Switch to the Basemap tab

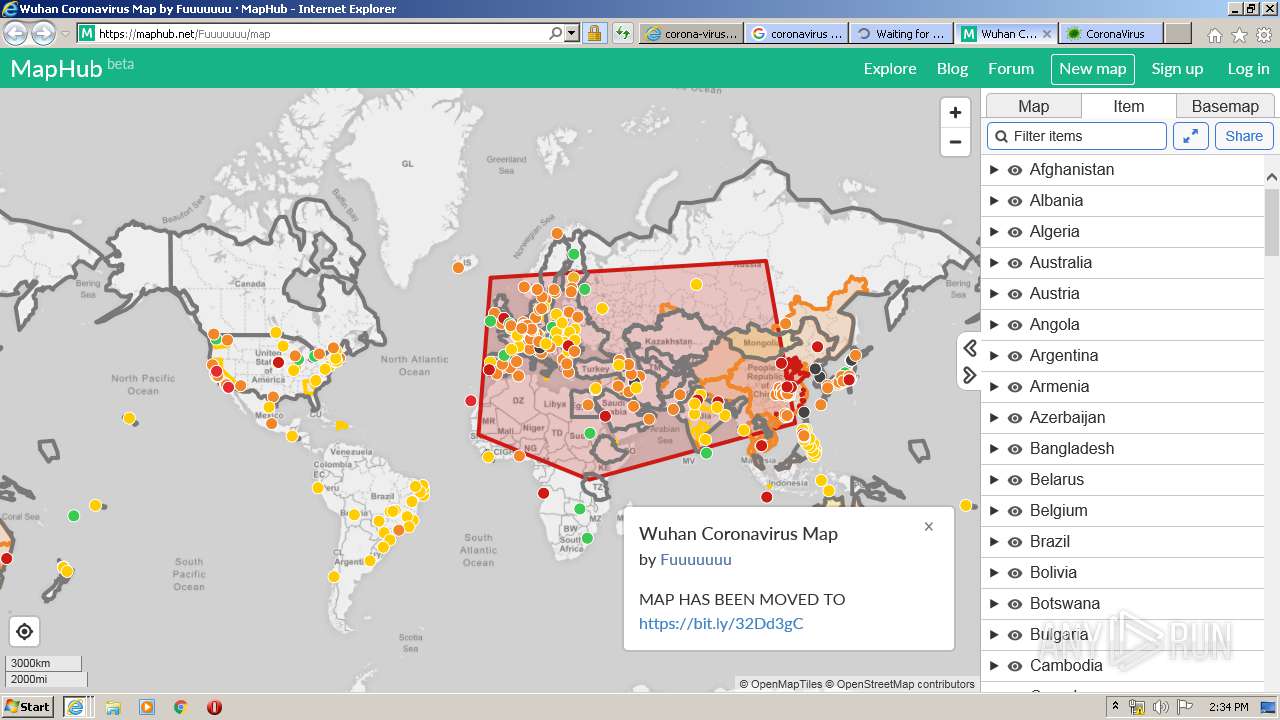pyautogui.click(x=1225, y=106)
